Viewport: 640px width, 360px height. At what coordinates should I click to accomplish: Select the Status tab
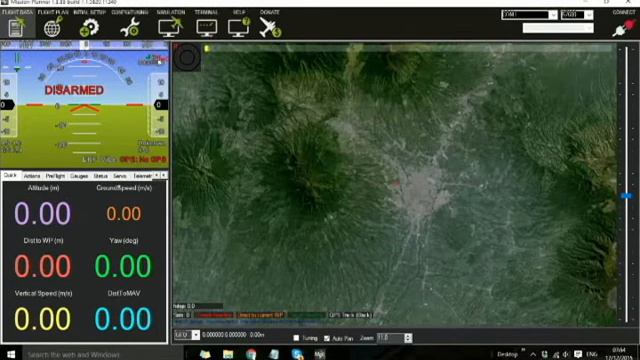tap(100, 176)
